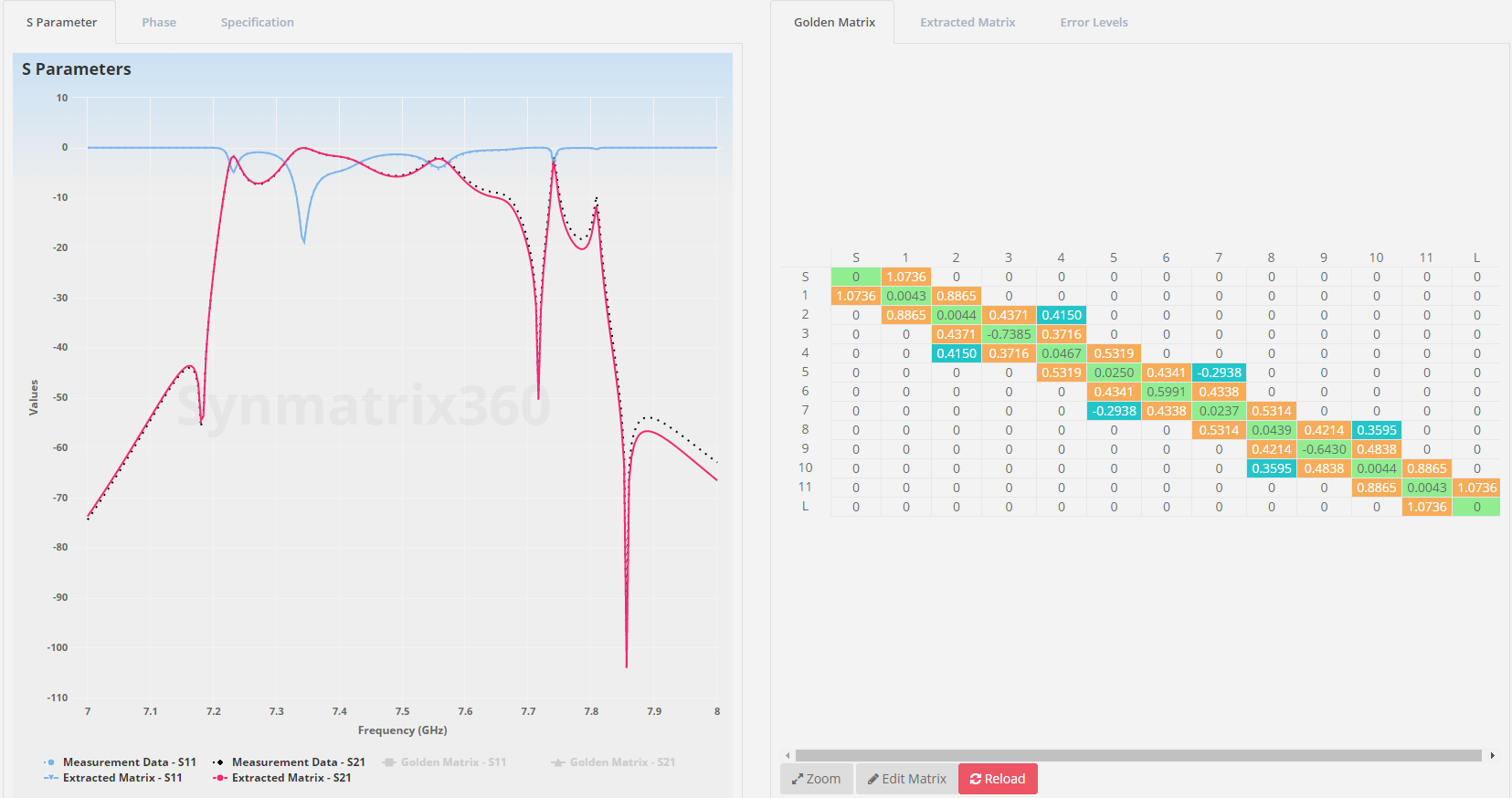Image resolution: width=1512 pixels, height=798 pixels.
Task: Click the S Parameters chart title
Action: [77, 69]
